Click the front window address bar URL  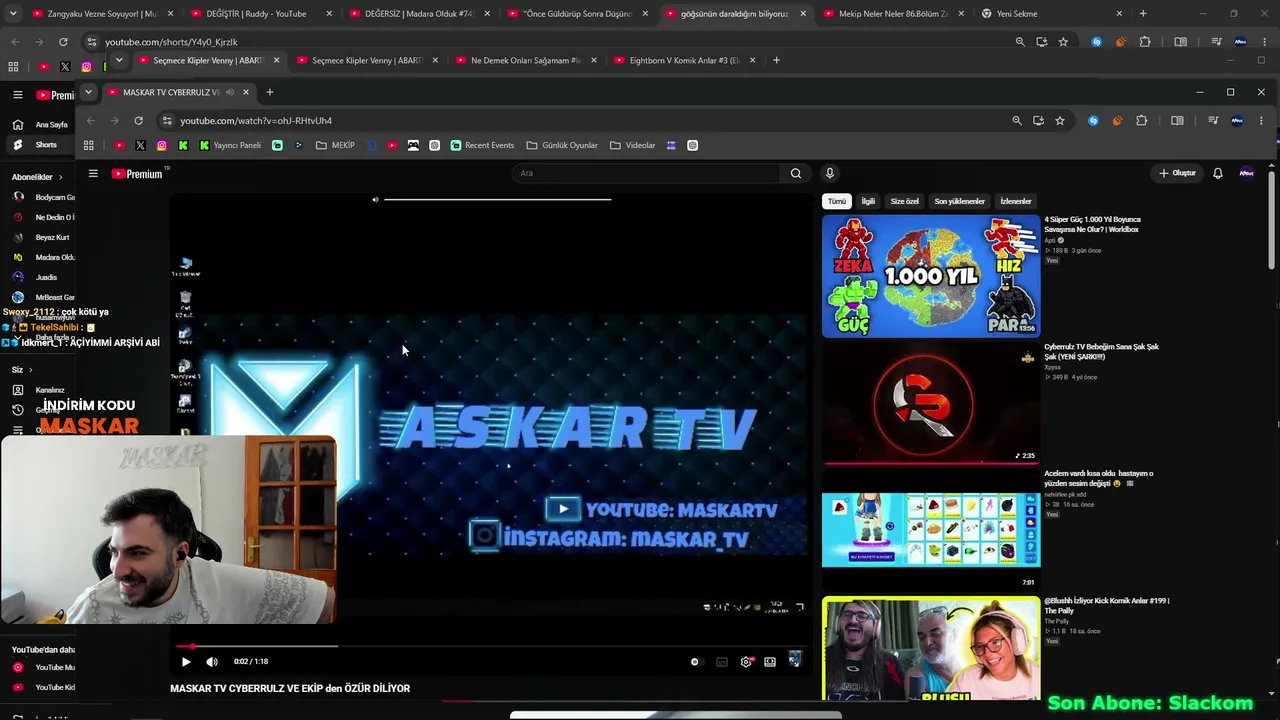(256, 121)
